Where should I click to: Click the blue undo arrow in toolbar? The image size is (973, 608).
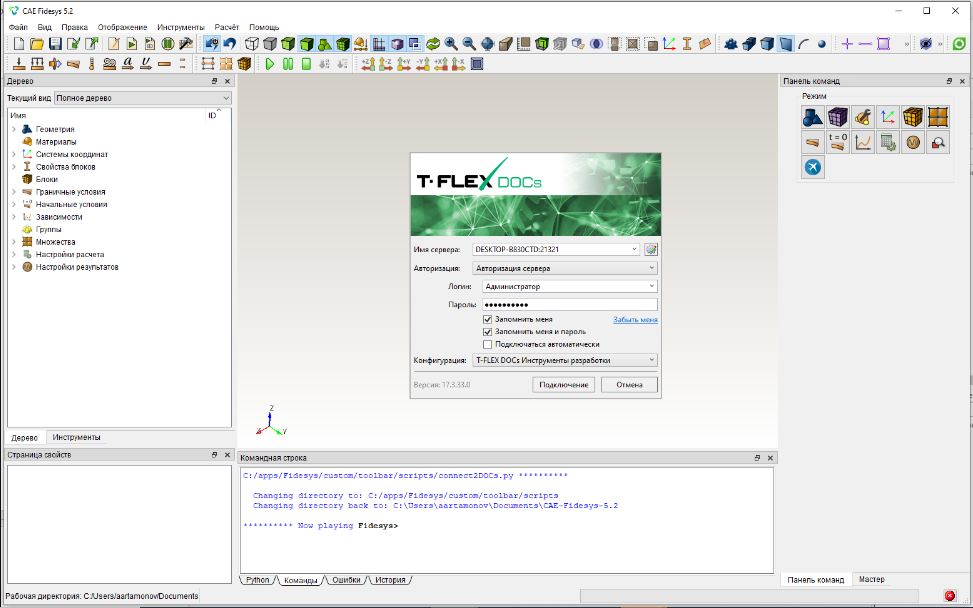point(230,44)
